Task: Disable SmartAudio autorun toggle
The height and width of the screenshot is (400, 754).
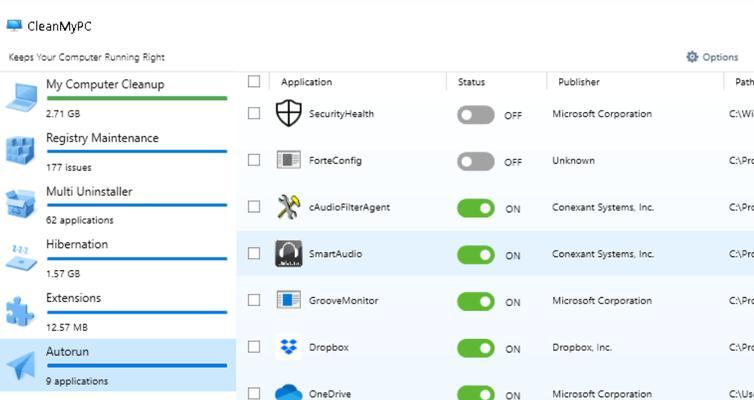Action: [x=476, y=255]
